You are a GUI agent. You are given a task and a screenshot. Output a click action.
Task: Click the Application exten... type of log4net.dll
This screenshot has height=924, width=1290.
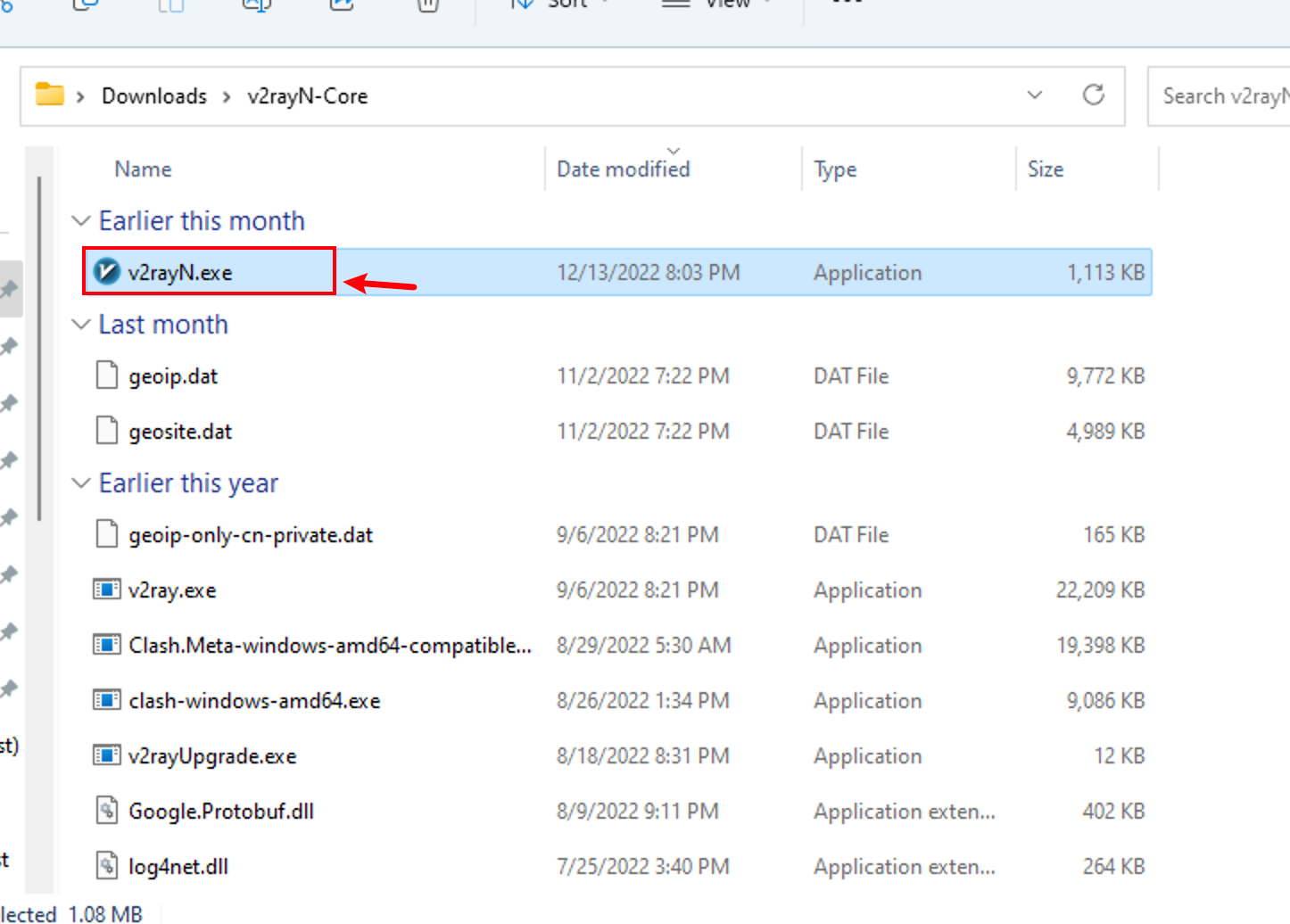click(905, 866)
